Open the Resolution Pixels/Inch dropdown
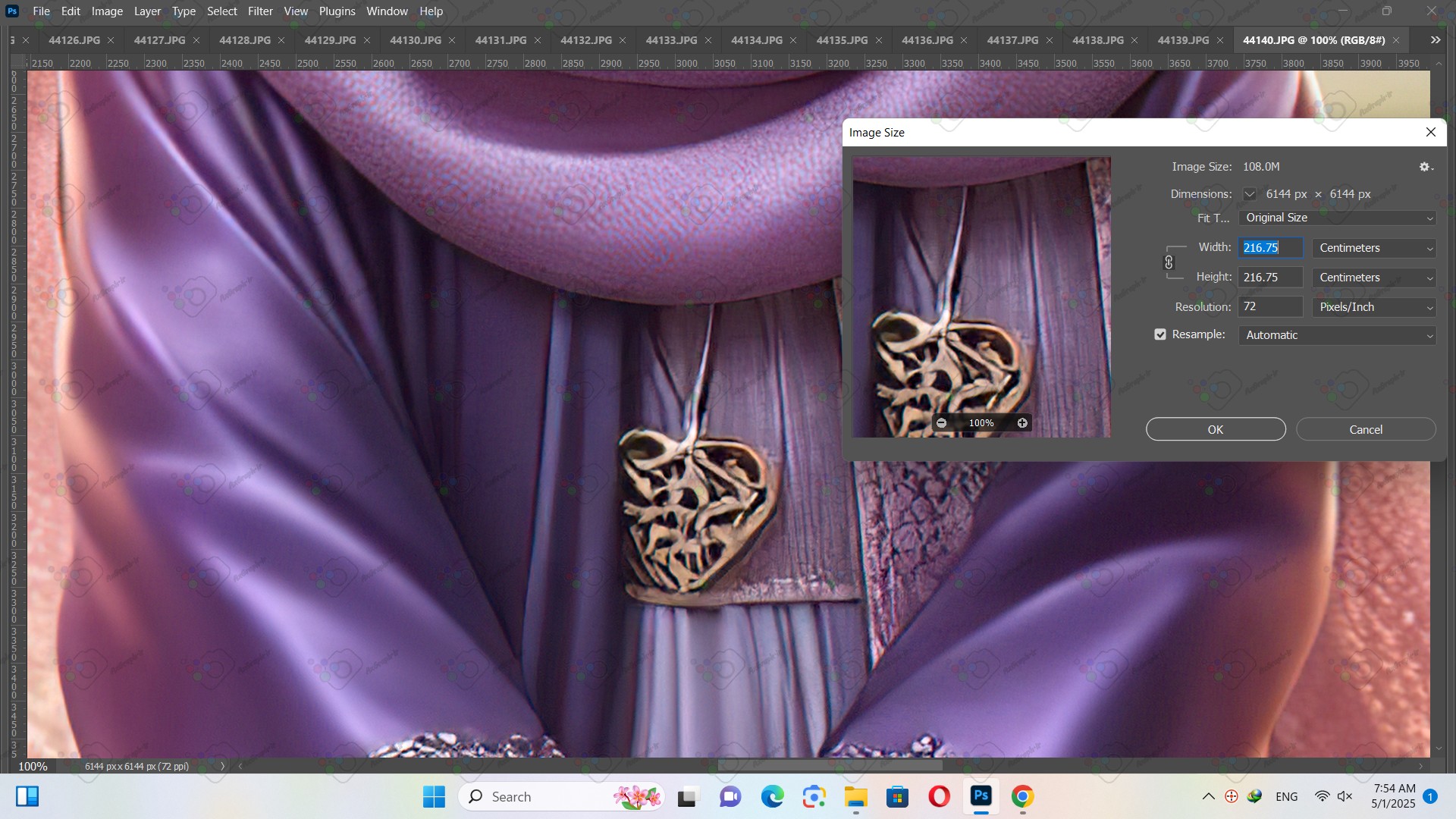The height and width of the screenshot is (819, 1456). coord(1374,307)
